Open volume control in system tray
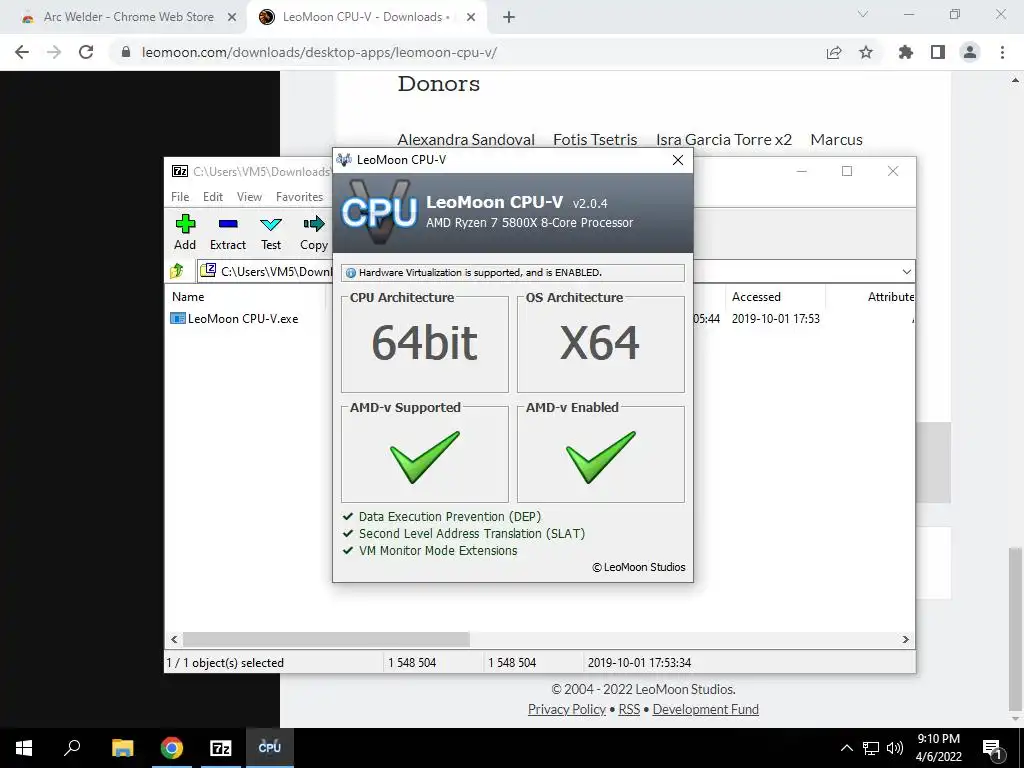Viewport: 1024px width, 768px height. coord(895,748)
